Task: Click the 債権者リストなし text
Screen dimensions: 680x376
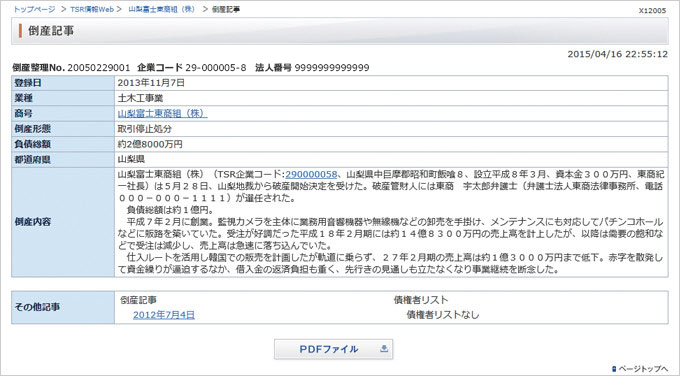Action: click(x=443, y=315)
